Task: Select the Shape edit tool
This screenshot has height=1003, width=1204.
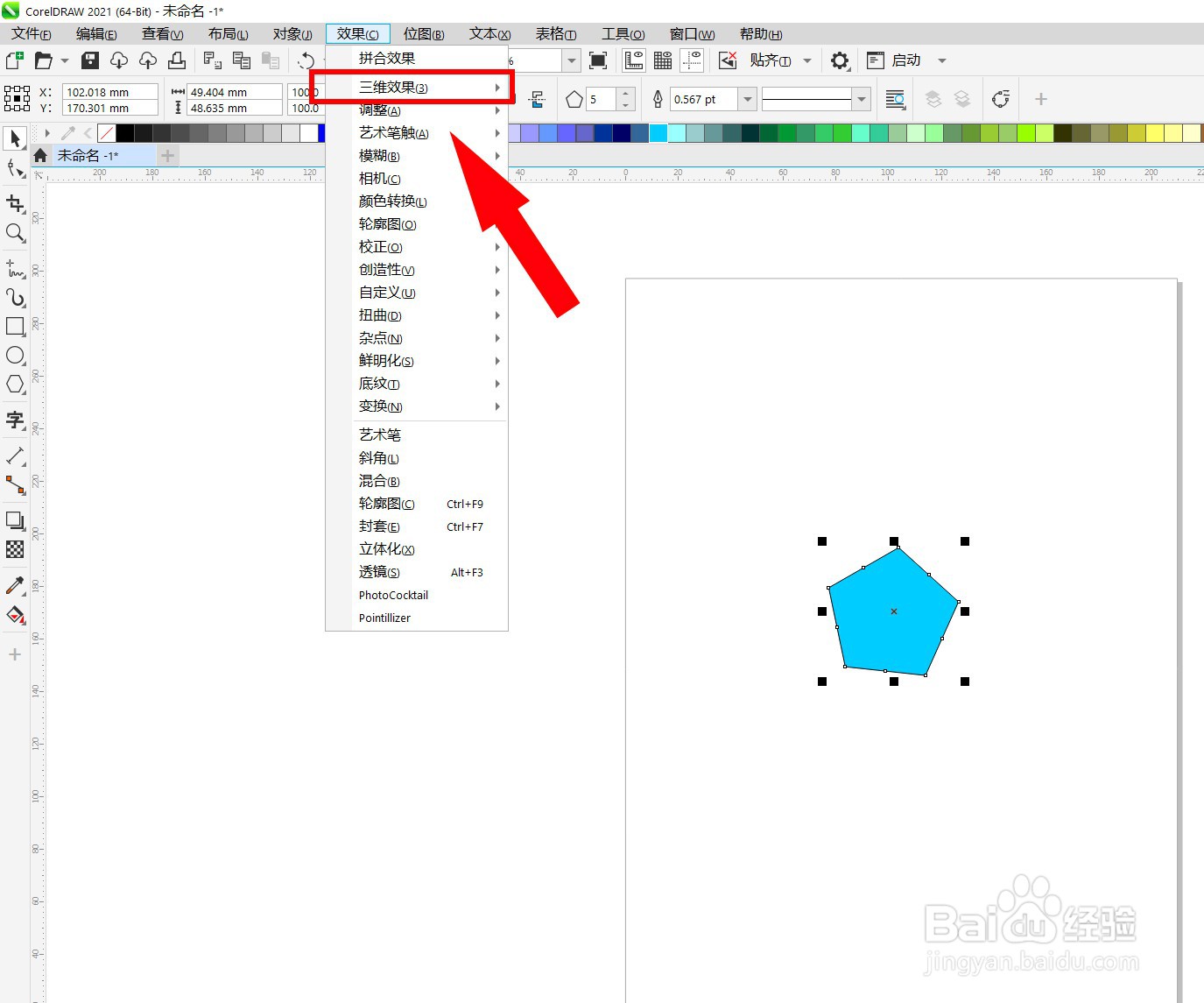Action: pyautogui.click(x=15, y=168)
